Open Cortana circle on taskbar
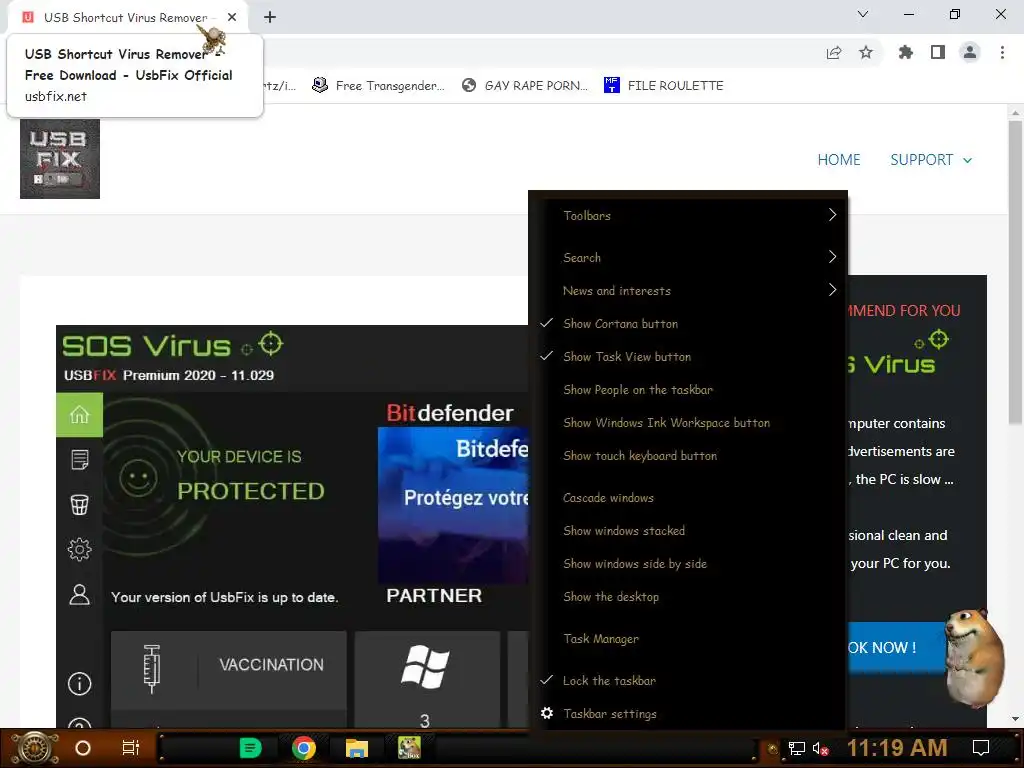The height and width of the screenshot is (768, 1024). pyautogui.click(x=83, y=748)
